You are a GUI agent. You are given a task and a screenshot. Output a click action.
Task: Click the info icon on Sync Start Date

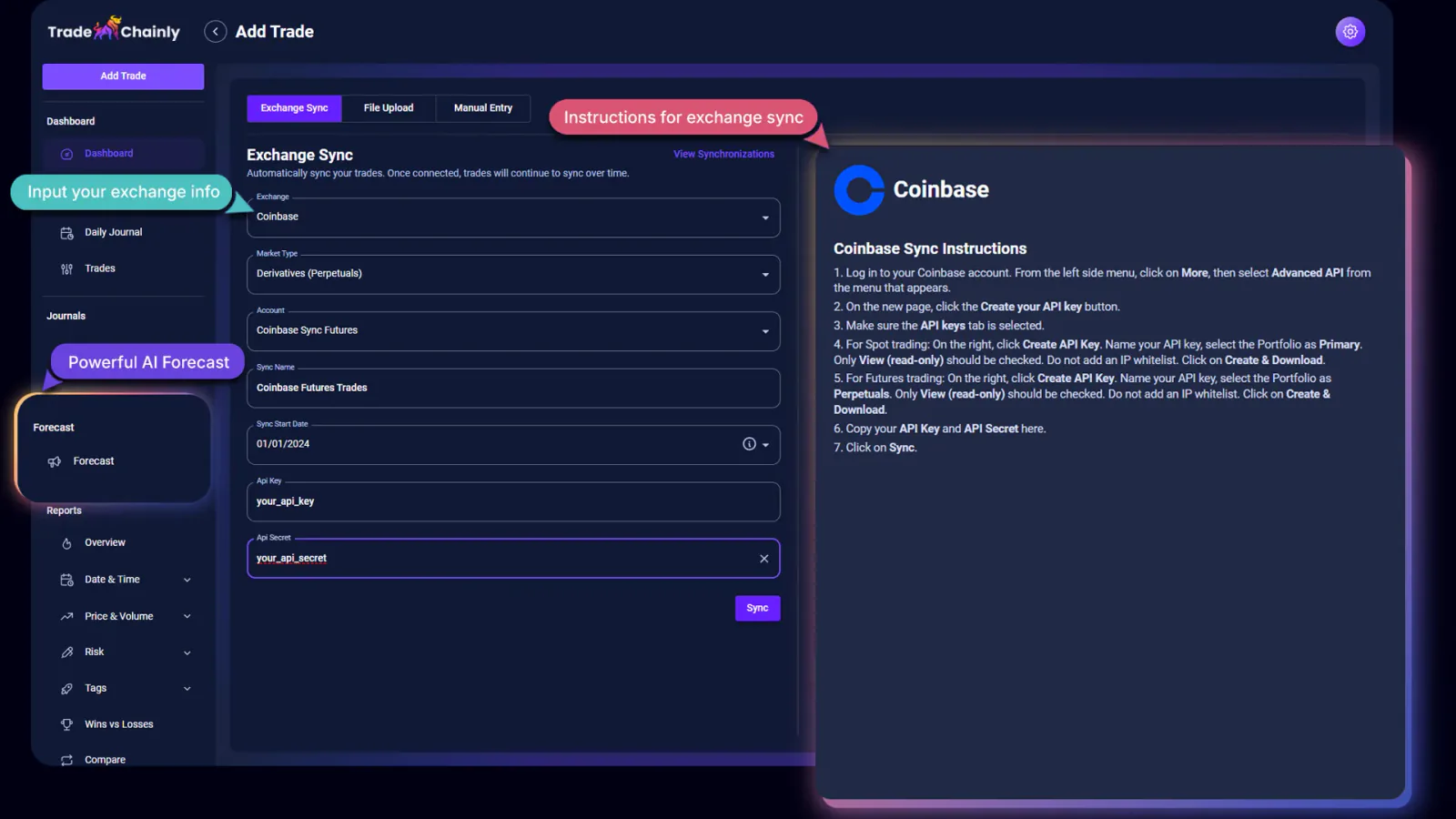tap(749, 444)
